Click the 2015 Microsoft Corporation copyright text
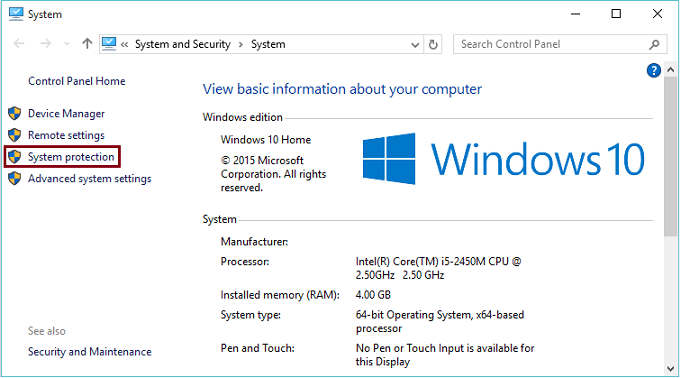Viewport: 681px width, 378px height. pos(273,174)
